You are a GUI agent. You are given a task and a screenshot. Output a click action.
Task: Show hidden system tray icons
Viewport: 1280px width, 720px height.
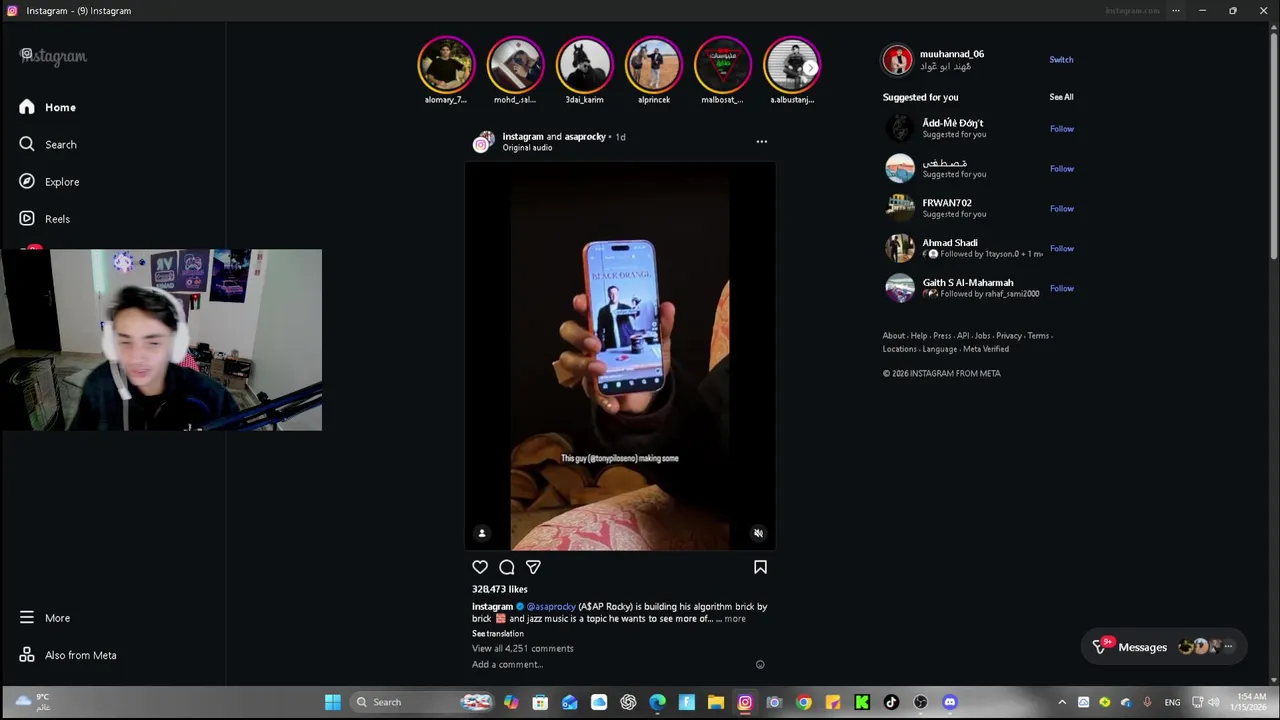click(1062, 702)
